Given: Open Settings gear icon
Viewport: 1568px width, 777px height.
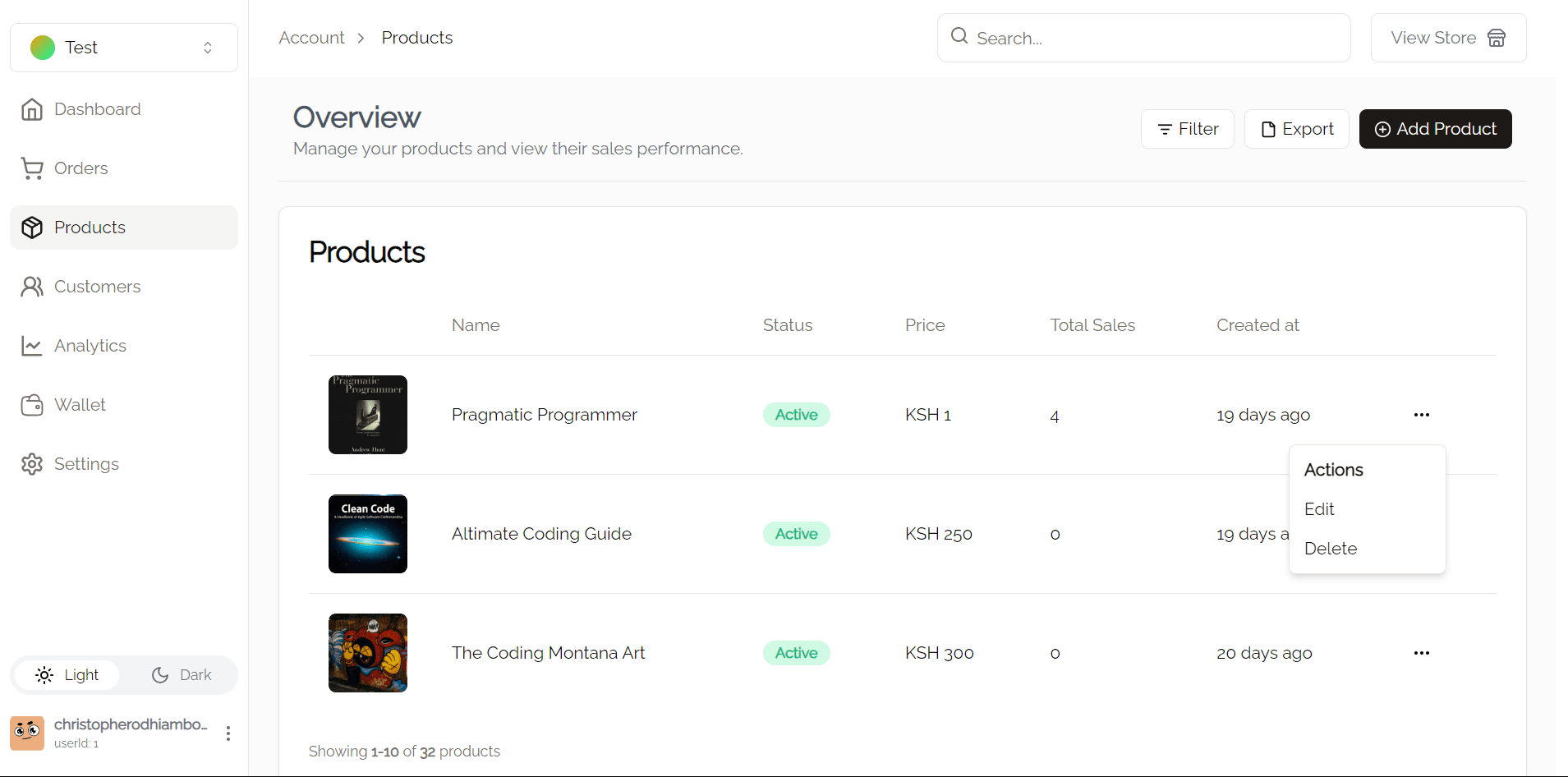Looking at the screenshot, I should [x=32, y=464].
